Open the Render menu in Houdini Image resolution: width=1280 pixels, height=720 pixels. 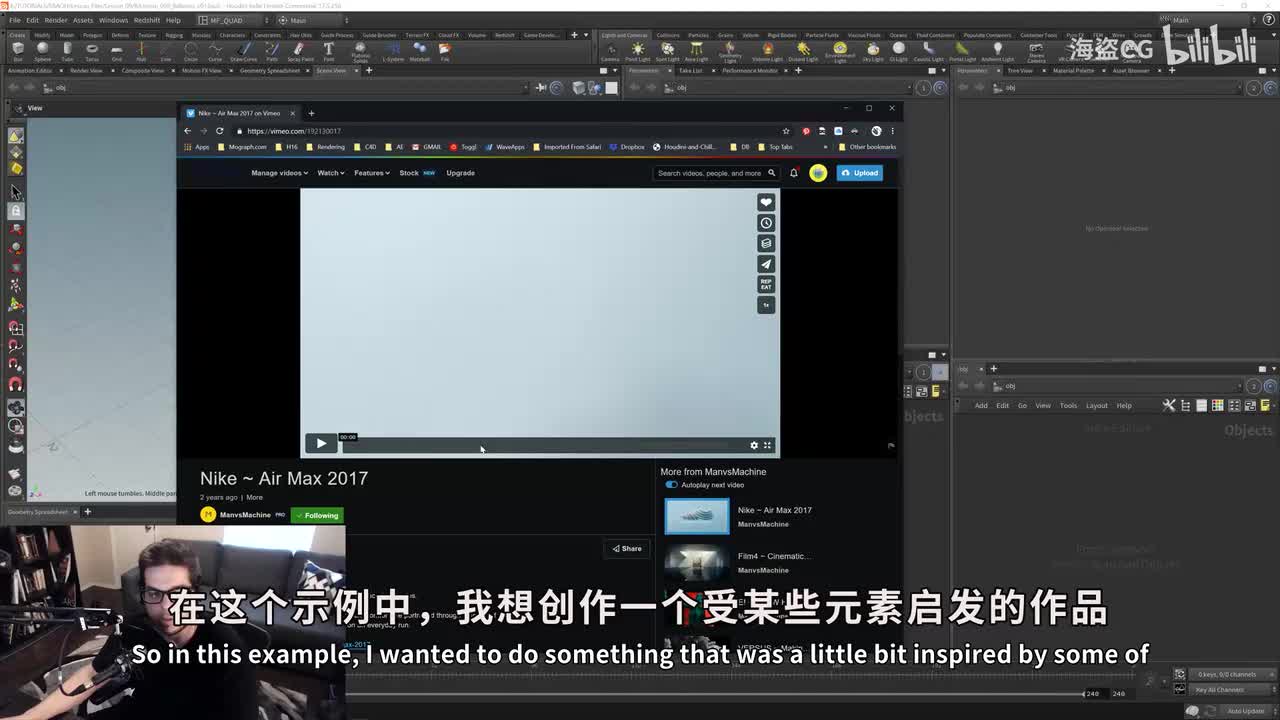[x=56, y=20]
